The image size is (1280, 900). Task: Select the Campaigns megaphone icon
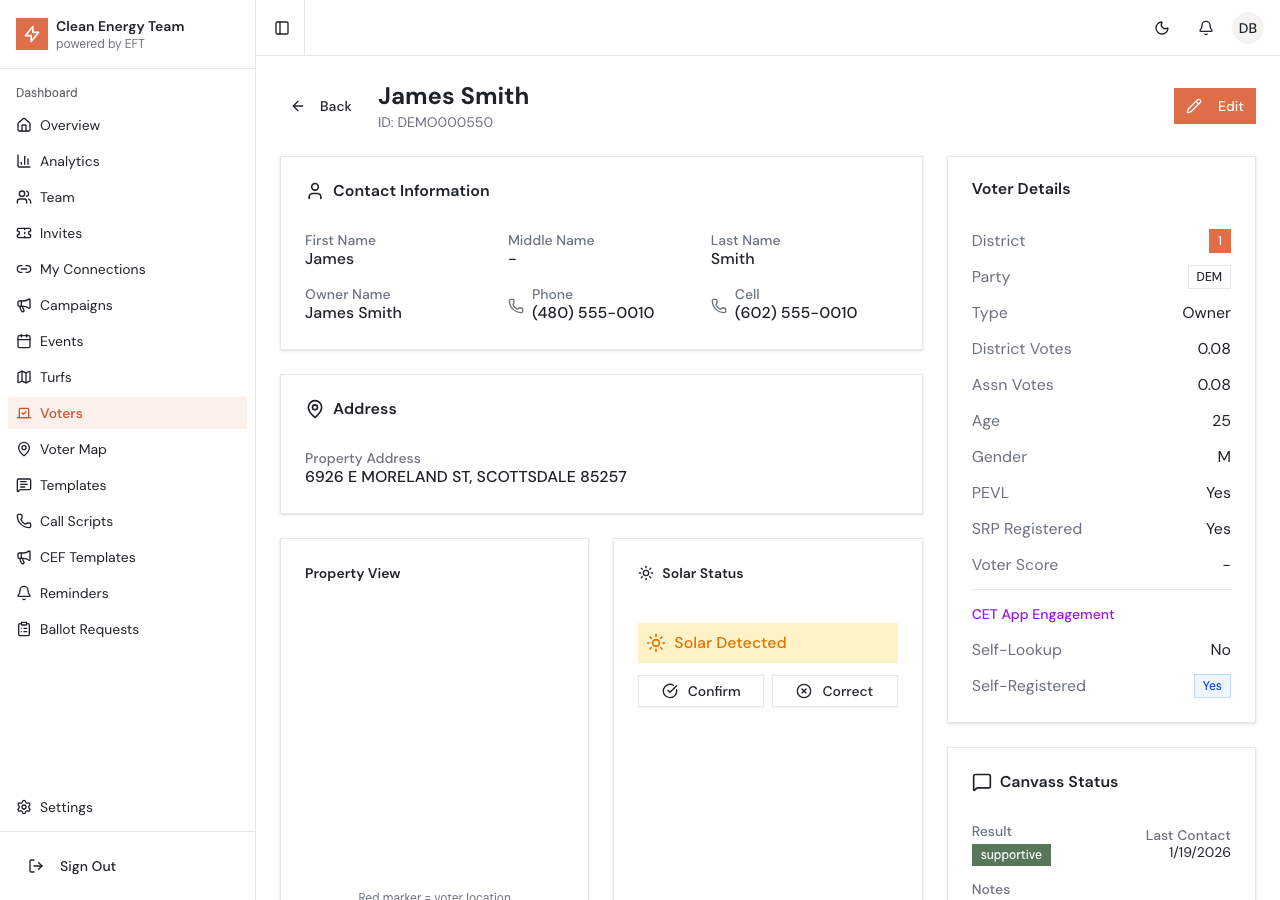click(x=24, y=305)
